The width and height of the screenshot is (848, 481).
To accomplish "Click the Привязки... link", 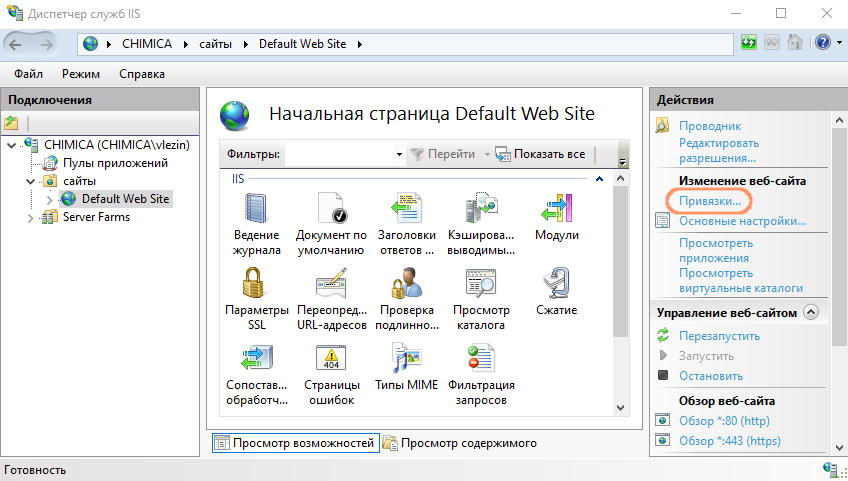I will 710,201.
